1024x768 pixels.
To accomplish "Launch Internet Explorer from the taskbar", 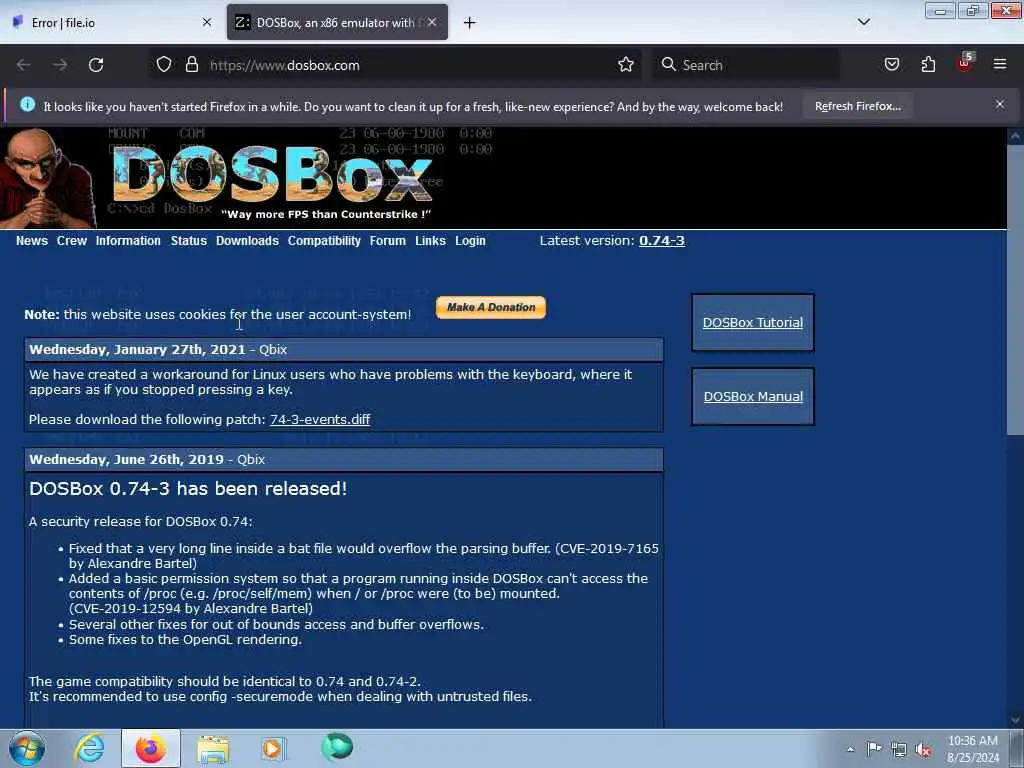I will (89, 748).
